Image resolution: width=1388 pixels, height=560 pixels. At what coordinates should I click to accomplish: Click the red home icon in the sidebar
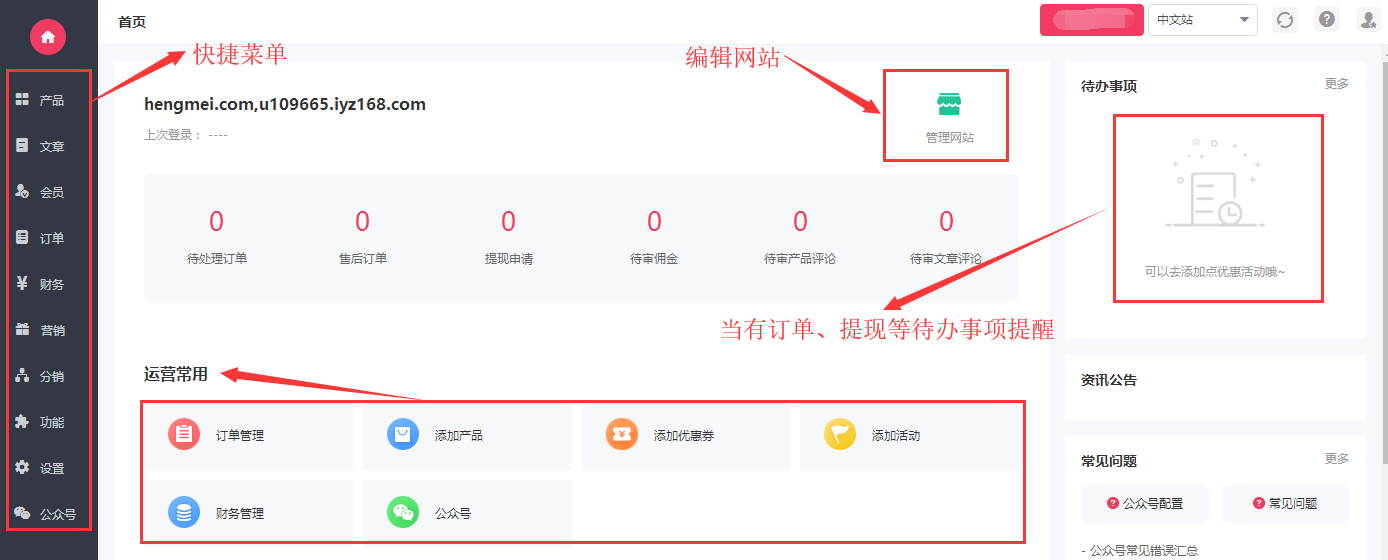click(47, 38)
